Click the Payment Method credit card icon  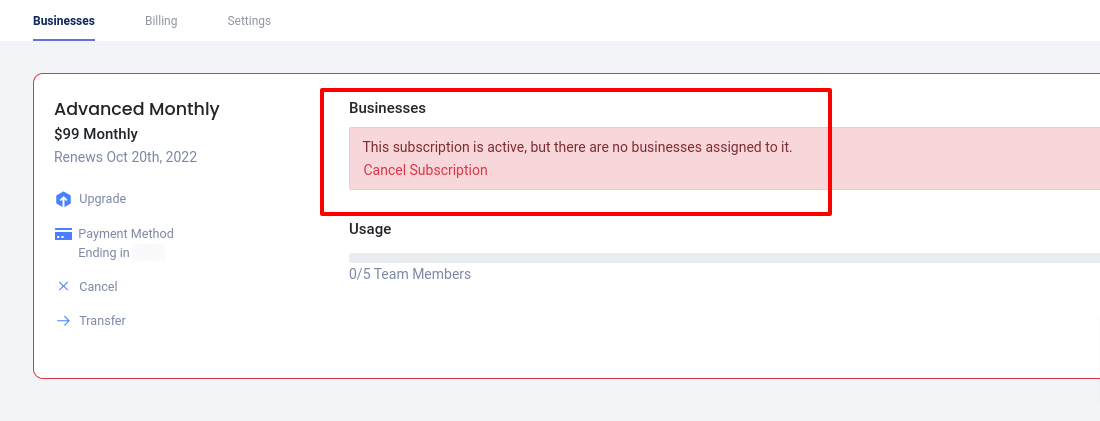[x=63, y=234]
